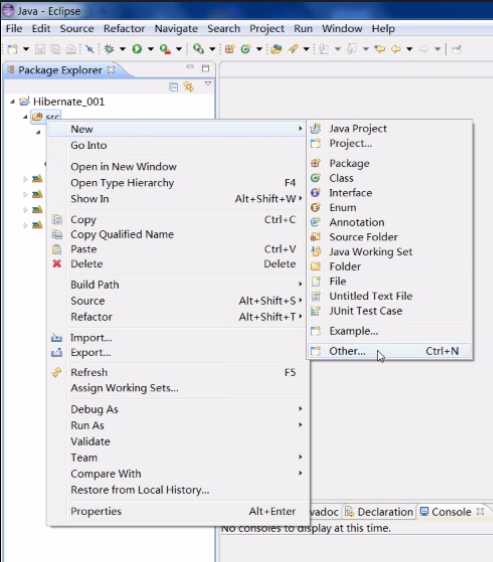Click the Java Project icon in submenu
The height and width of the screenshot is (562, 493).
pyautogui.click(x=316, y=128)
